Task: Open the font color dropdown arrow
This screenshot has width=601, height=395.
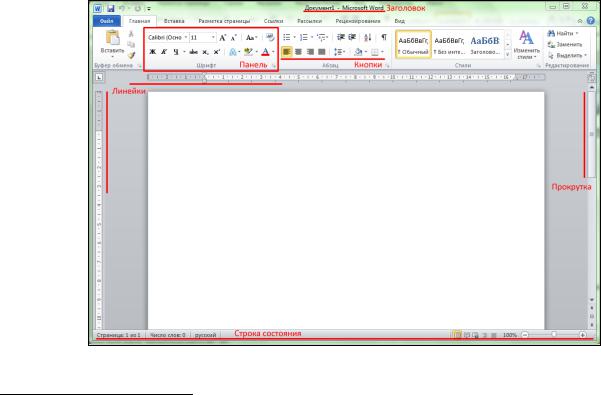Action: click(x=273, y=52)
